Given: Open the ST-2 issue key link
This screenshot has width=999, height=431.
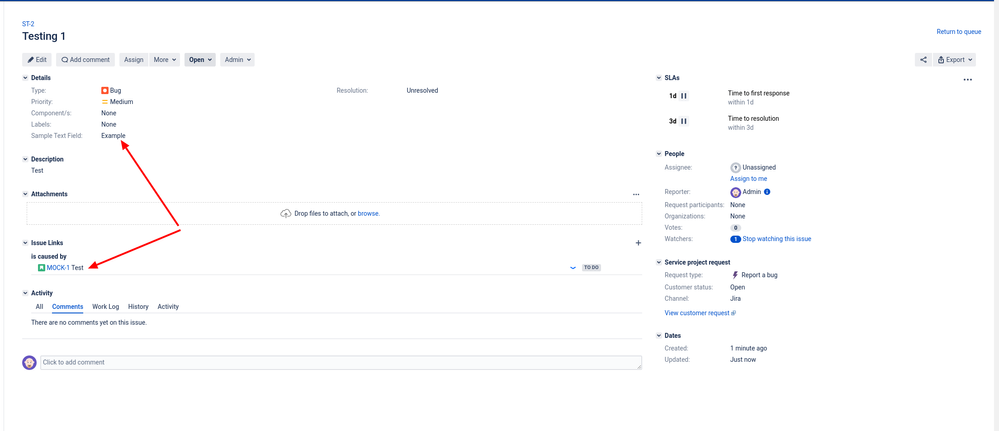Looking at the screenshot, I should click(x=28, y=24).
